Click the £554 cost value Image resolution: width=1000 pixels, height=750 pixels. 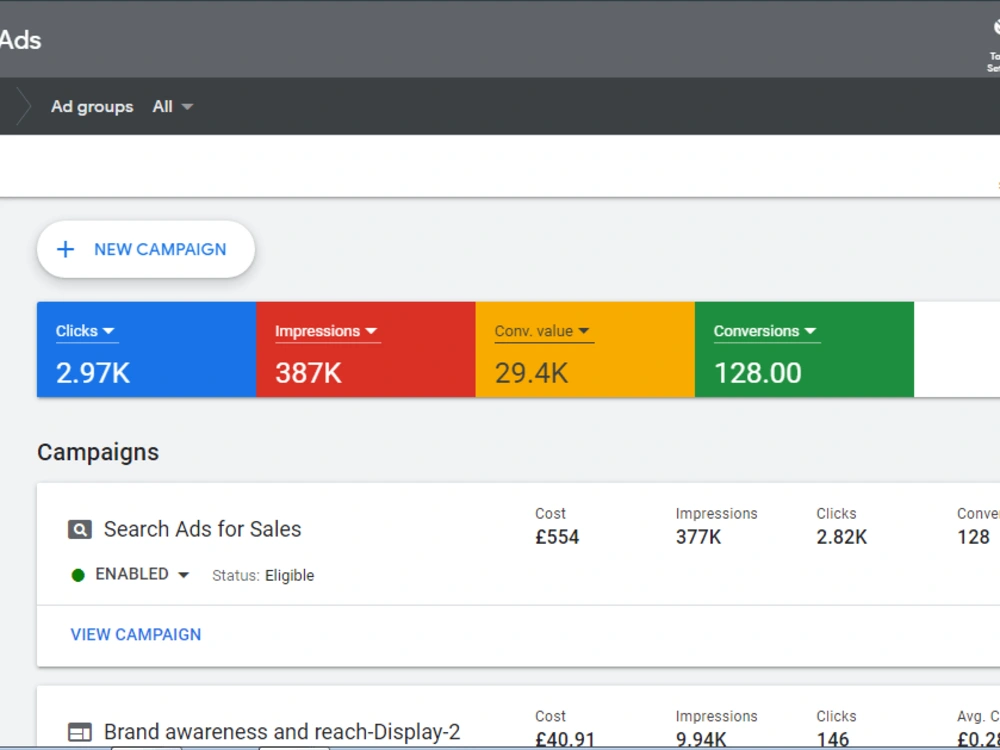[557, 537]
